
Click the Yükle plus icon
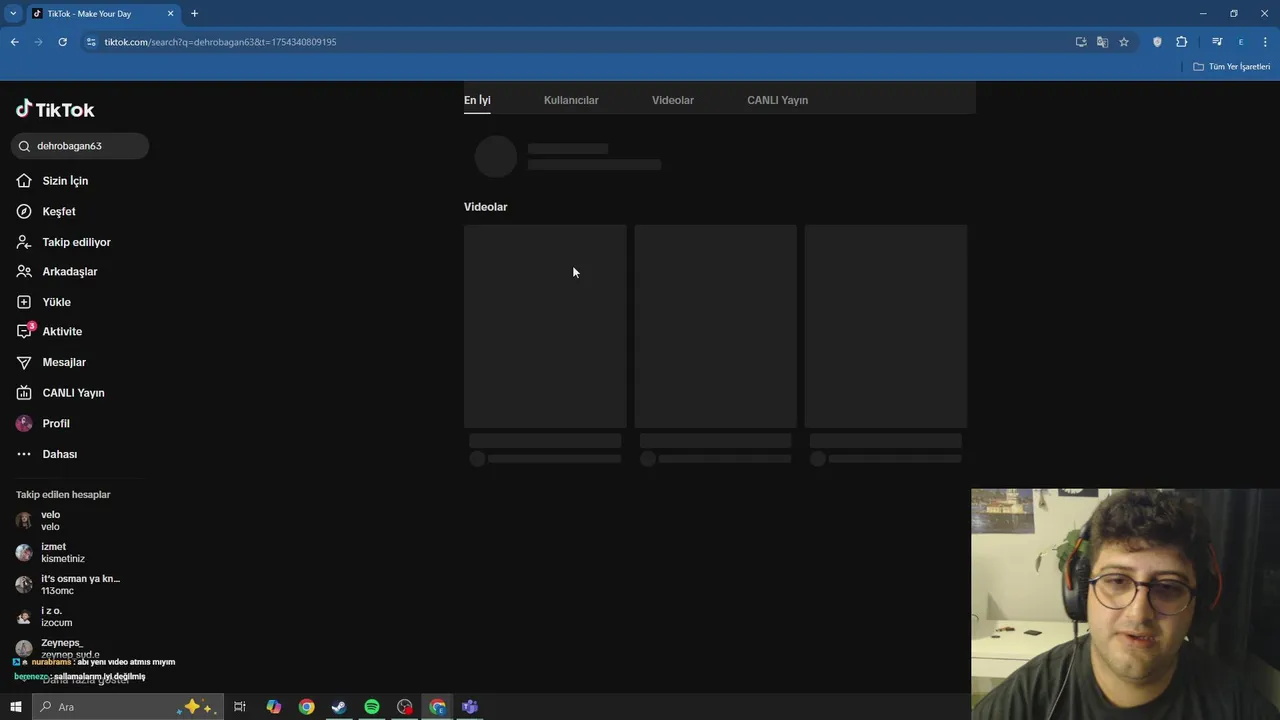point(24,302)
